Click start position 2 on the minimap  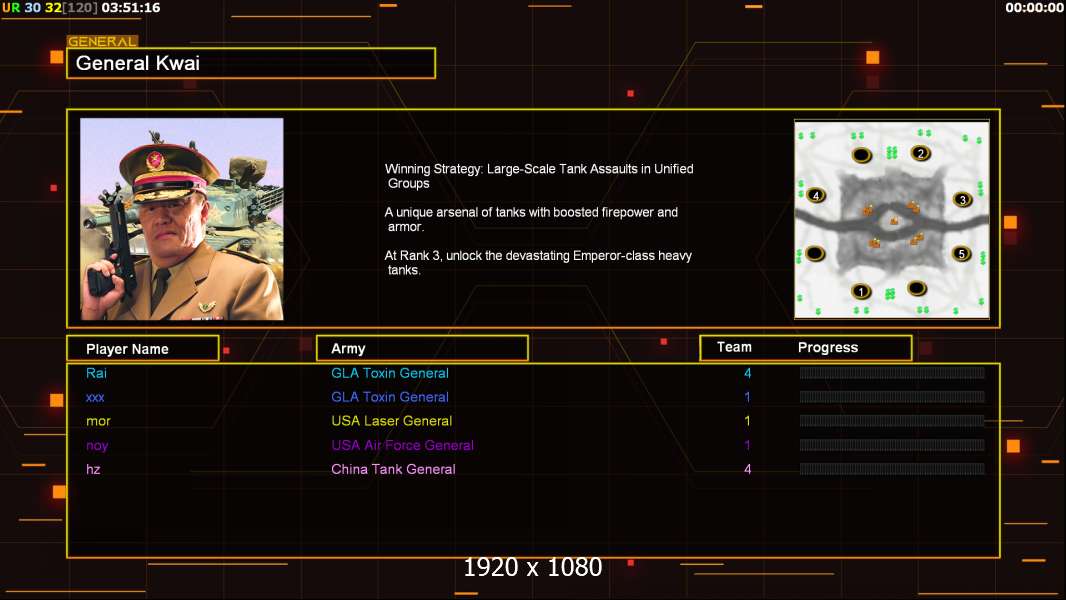point(921,153)
